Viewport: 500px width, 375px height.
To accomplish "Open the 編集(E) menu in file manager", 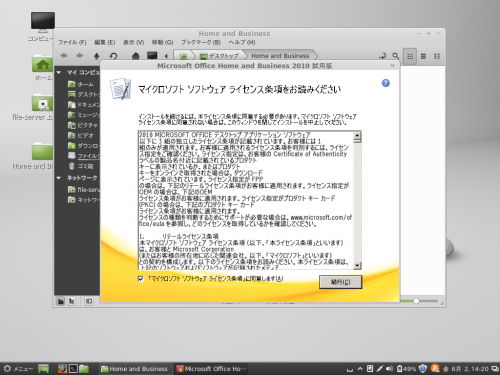I will 104,42.
